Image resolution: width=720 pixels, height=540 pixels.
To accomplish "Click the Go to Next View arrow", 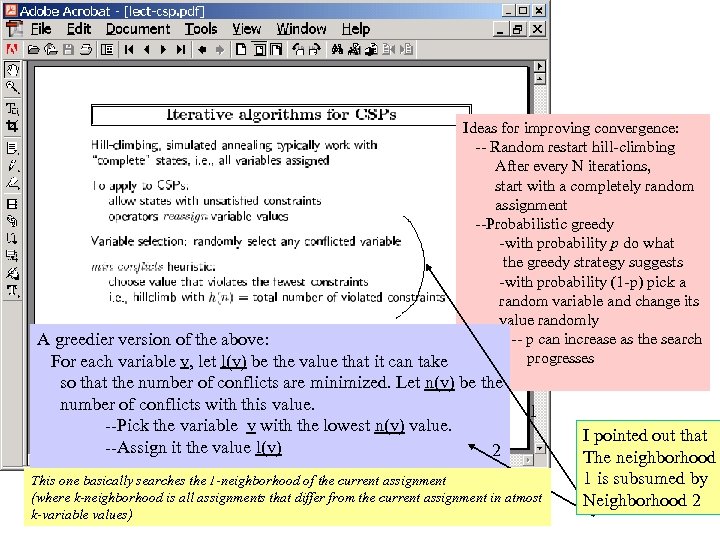I will pyautogui.click(x=219, y=49).
